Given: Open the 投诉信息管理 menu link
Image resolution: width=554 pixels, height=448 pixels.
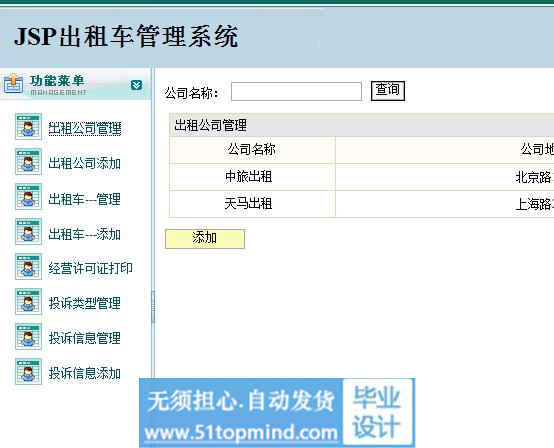Looking at the screenshot, I should tap(85, 338).
